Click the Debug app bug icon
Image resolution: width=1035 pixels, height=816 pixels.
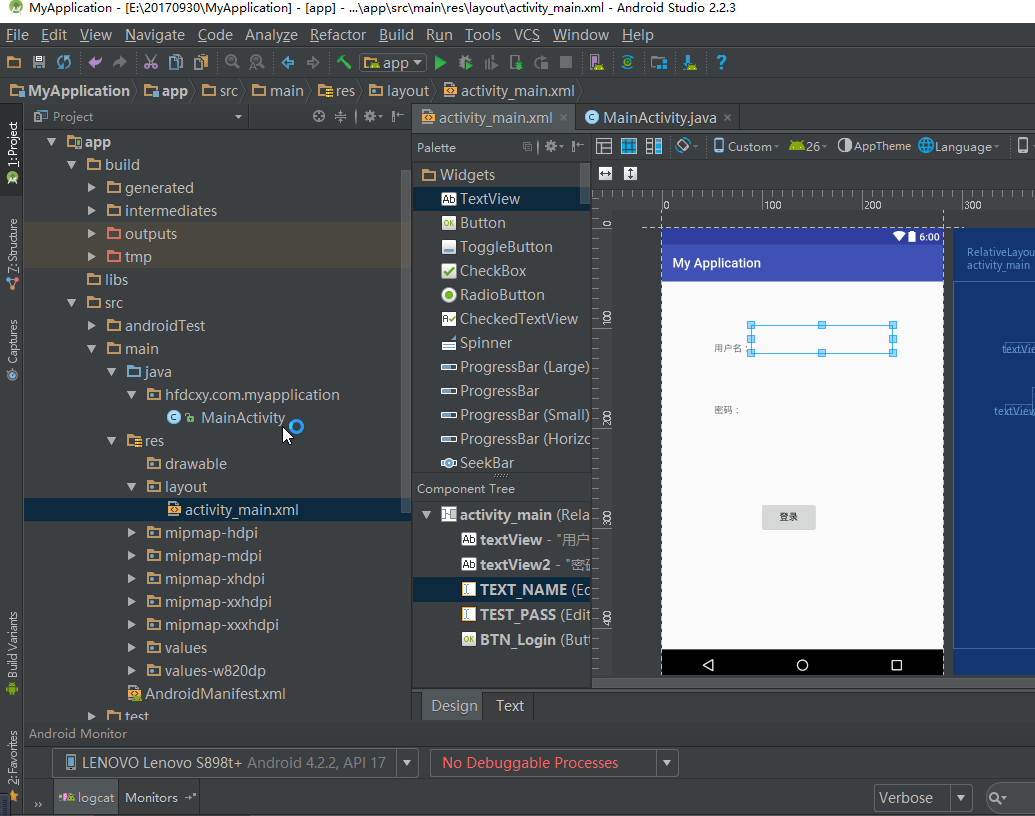click(x=465, y=63)
